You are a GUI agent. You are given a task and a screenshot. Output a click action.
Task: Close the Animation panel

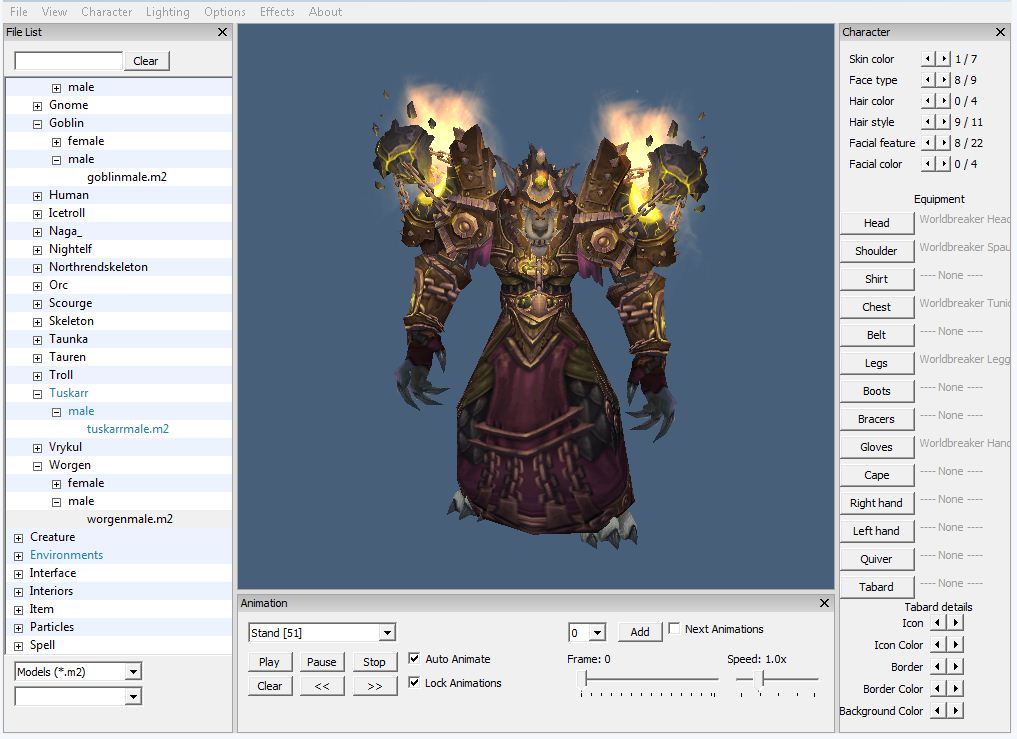coord(824,603)
